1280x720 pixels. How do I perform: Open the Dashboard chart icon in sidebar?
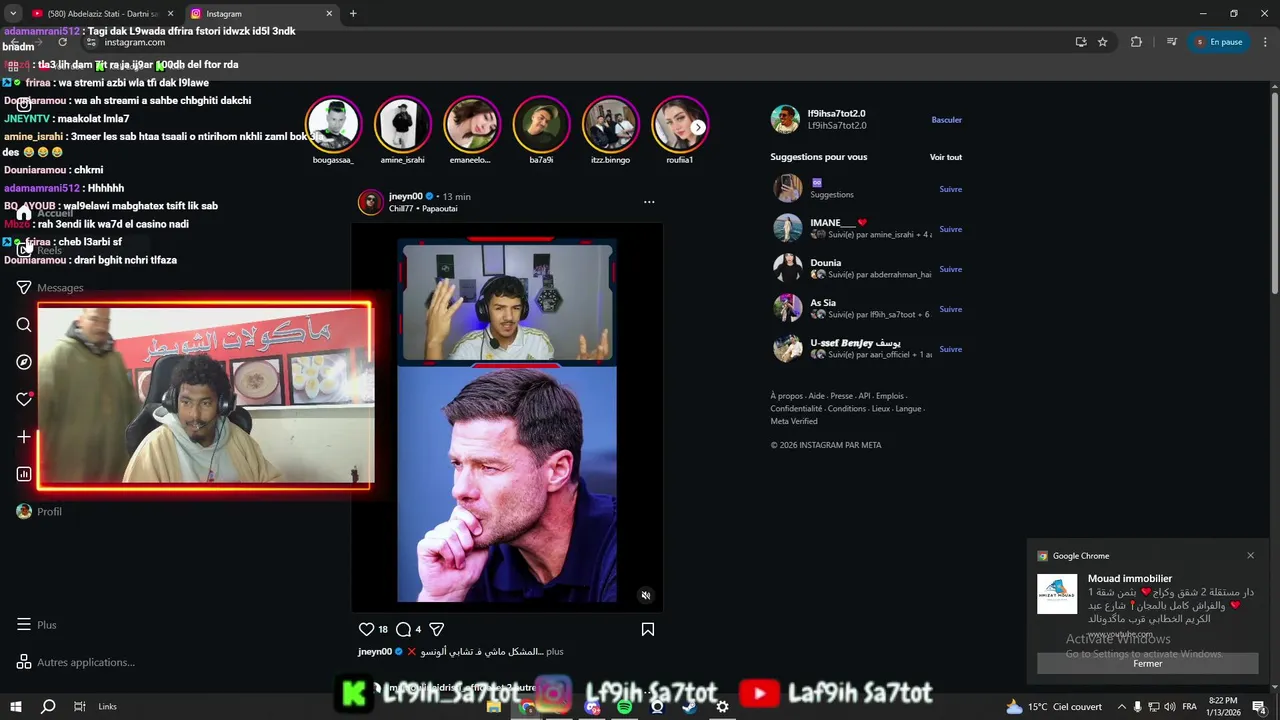tap(24, 474)
